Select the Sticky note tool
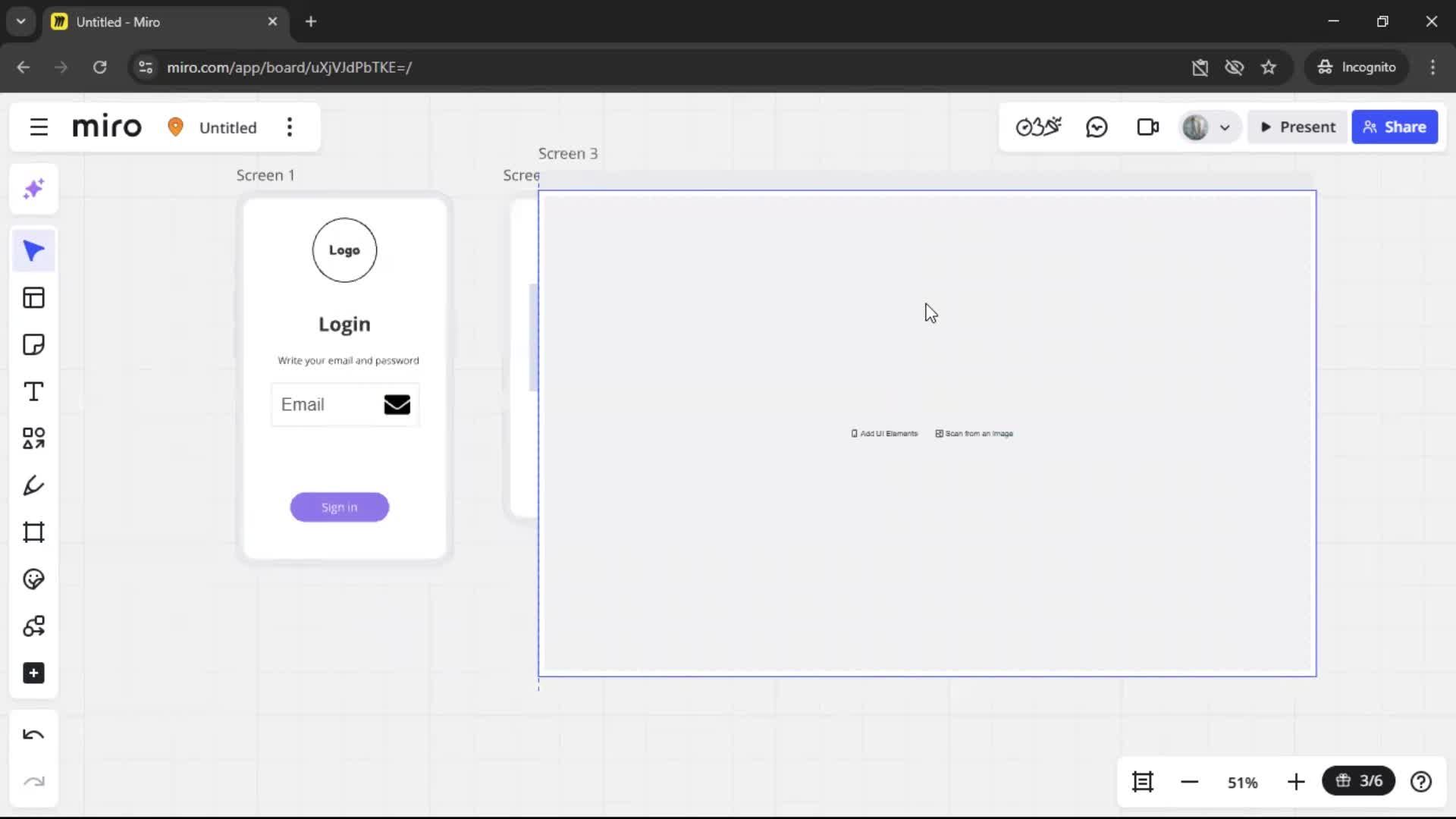The height and width of the screenshot is (819, 1456). pos(33,345)
